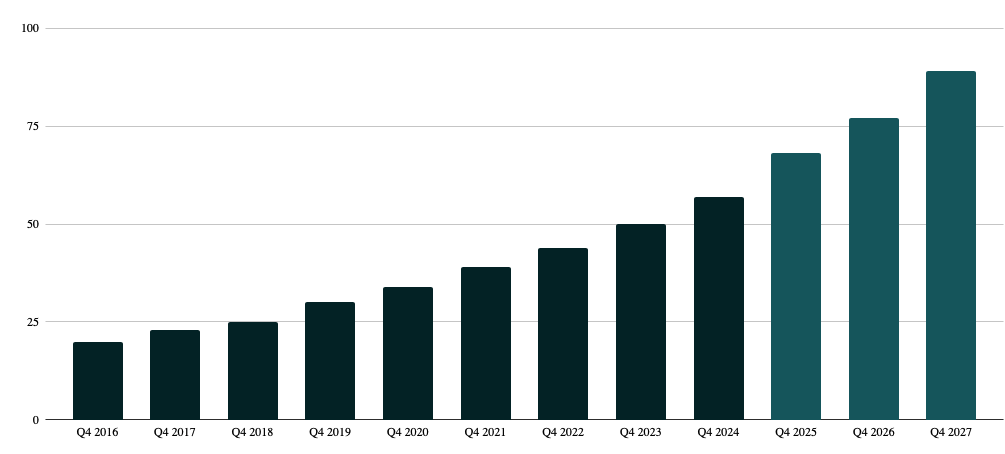Click the 75 y-axis value
This screenshot has height=454, width=1005.
[33, 126]
